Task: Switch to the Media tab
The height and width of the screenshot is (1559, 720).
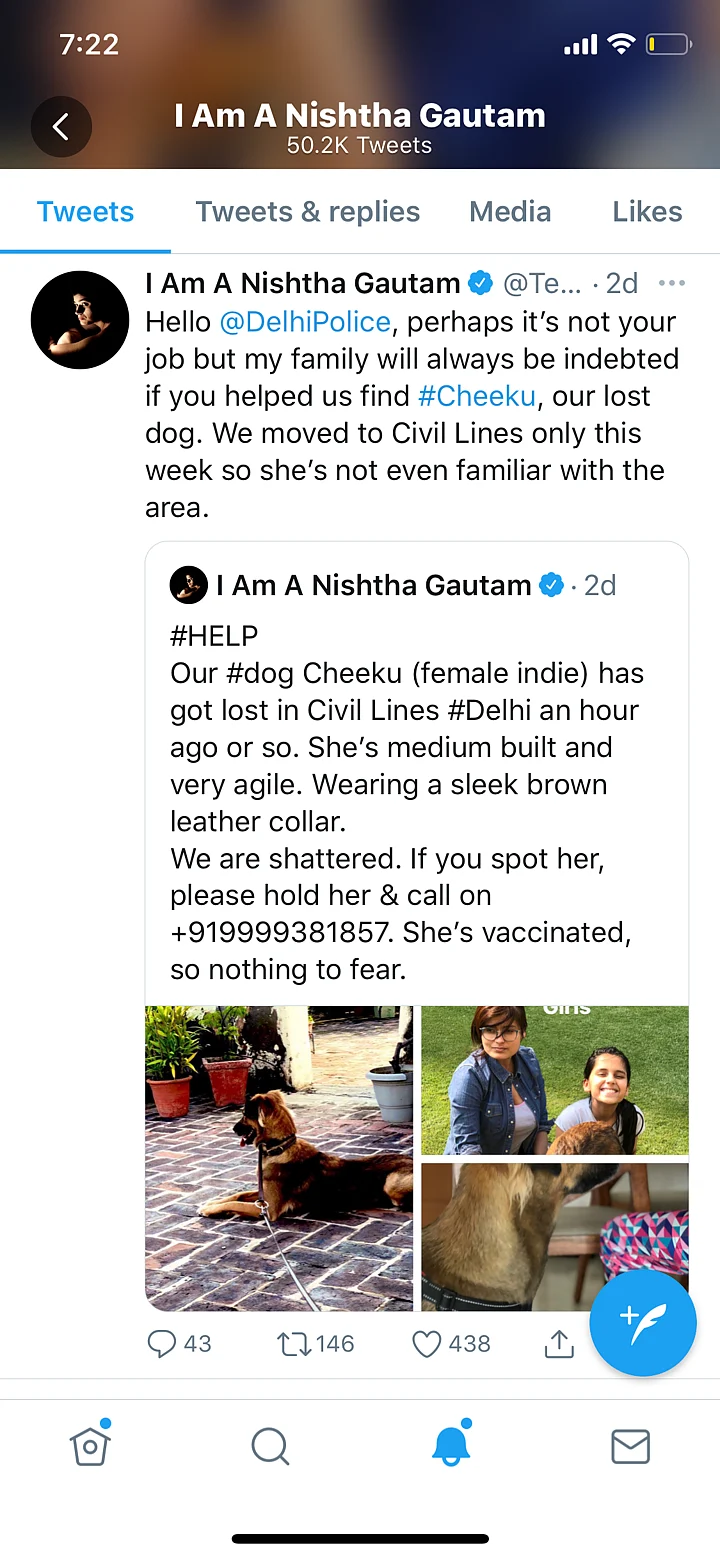Action: pos(510,212)
